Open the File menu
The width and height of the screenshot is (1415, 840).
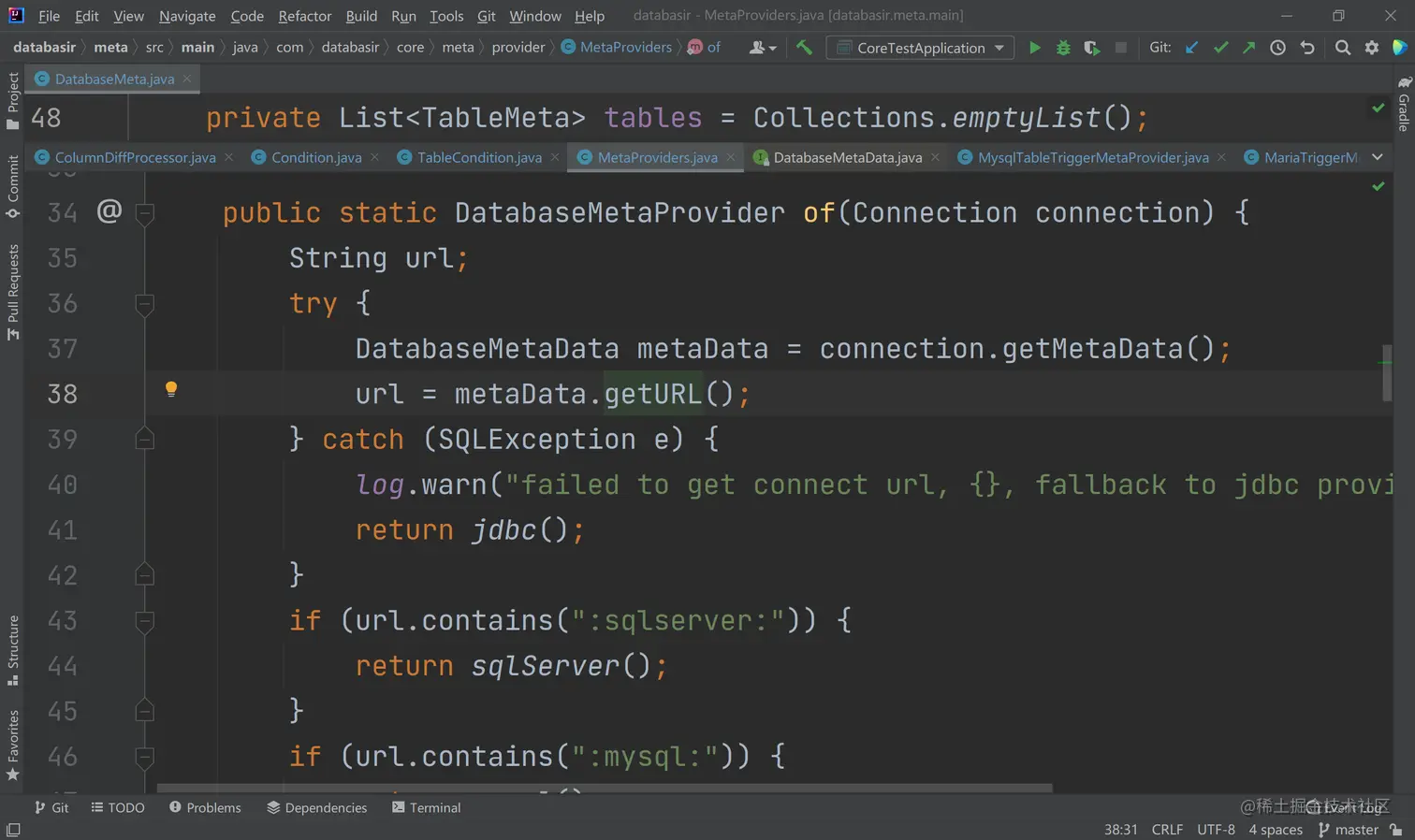[50, 16]
